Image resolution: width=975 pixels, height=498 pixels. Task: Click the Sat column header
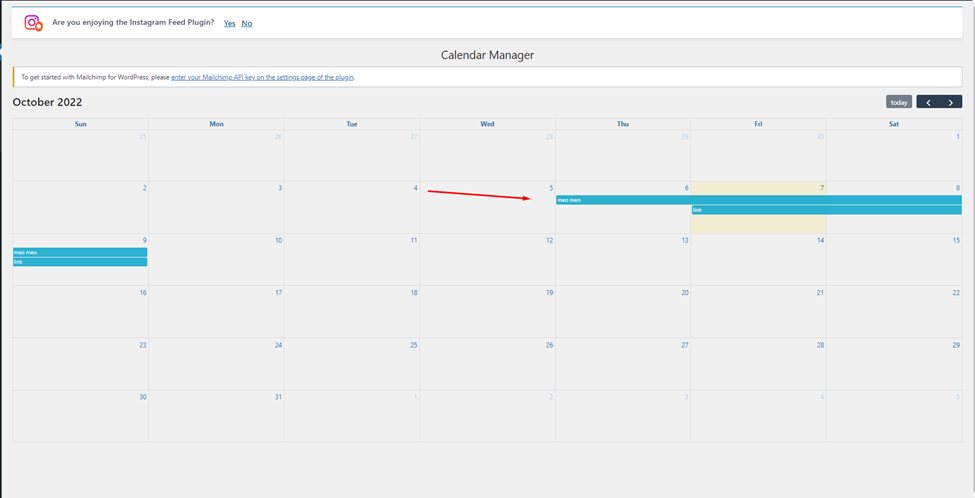coord(894,124)
